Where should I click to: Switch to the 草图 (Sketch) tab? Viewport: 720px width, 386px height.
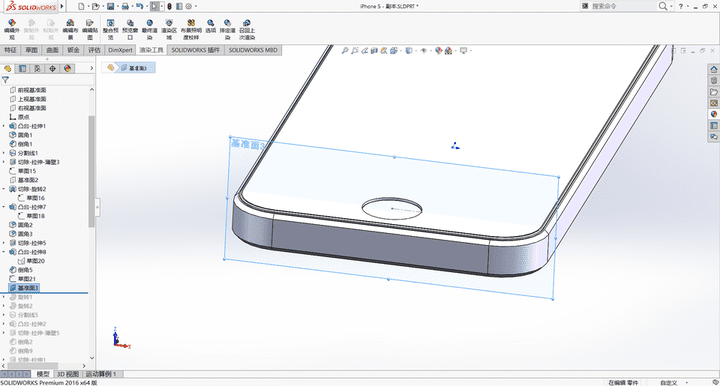[x=31, y=50]
